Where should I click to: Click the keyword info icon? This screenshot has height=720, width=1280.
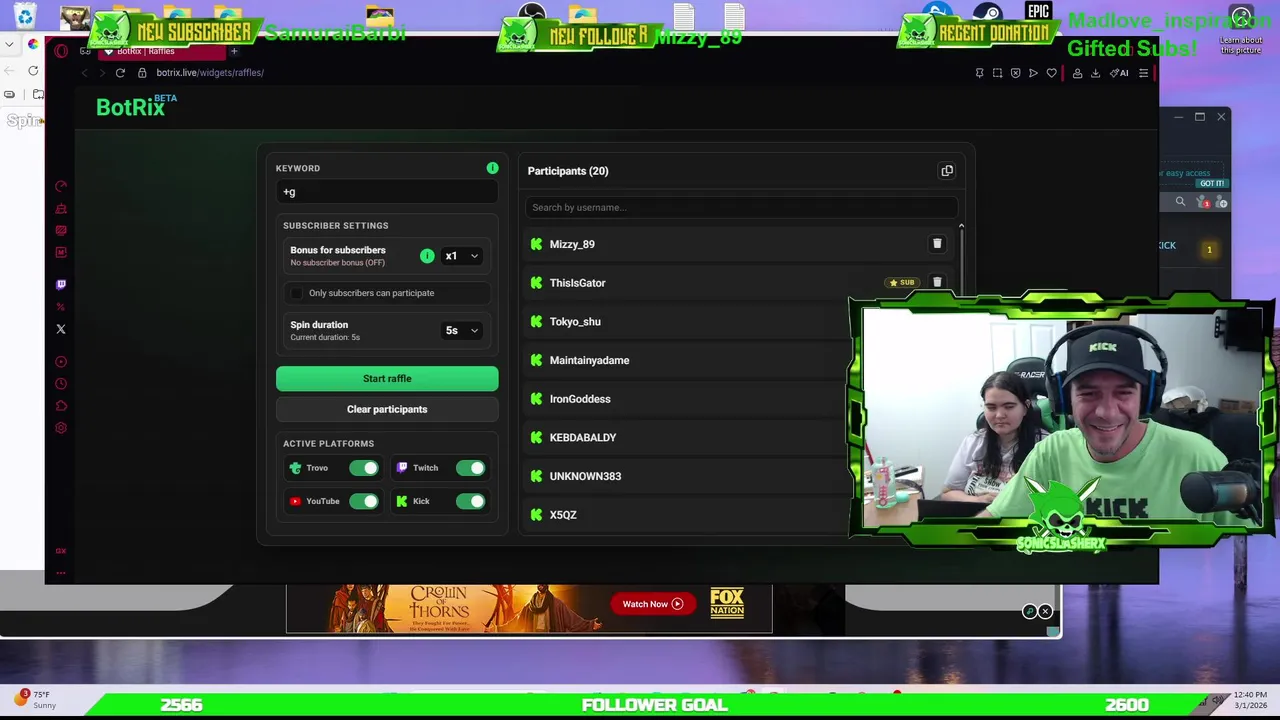(492, 168)
